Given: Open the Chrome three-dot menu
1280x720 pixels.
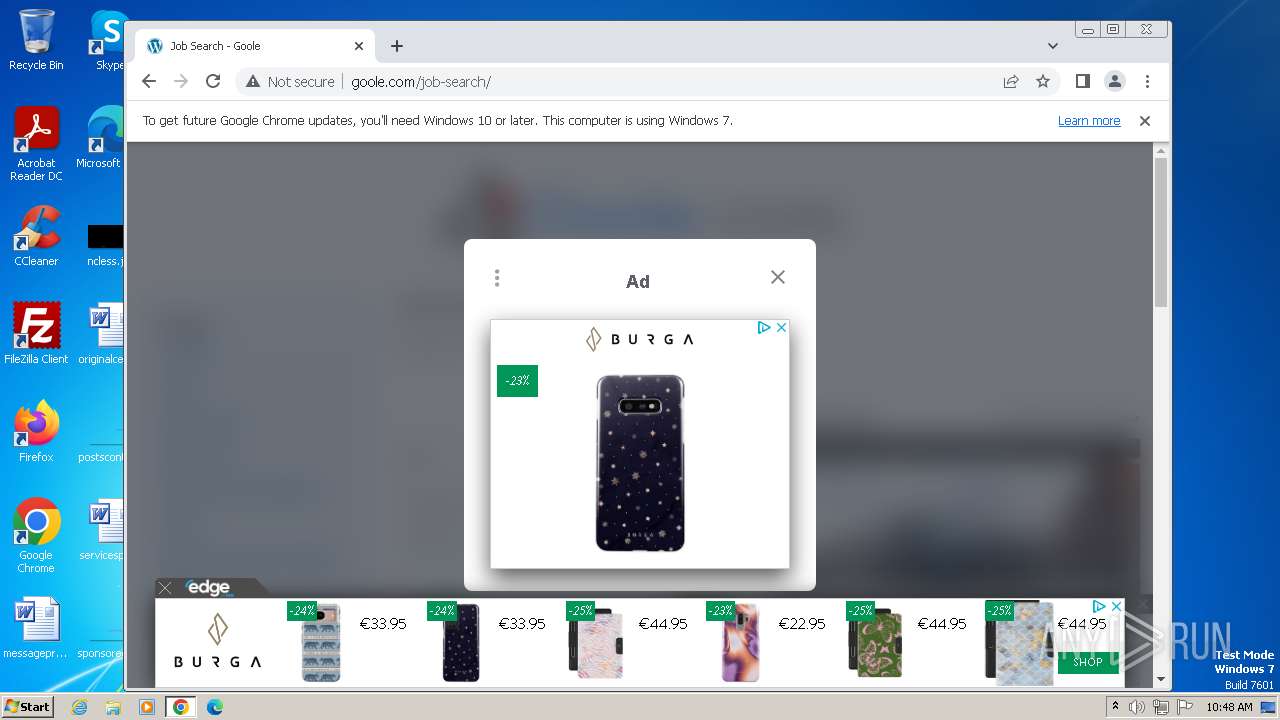Looking at the screenshot, I should point(1147,81).
